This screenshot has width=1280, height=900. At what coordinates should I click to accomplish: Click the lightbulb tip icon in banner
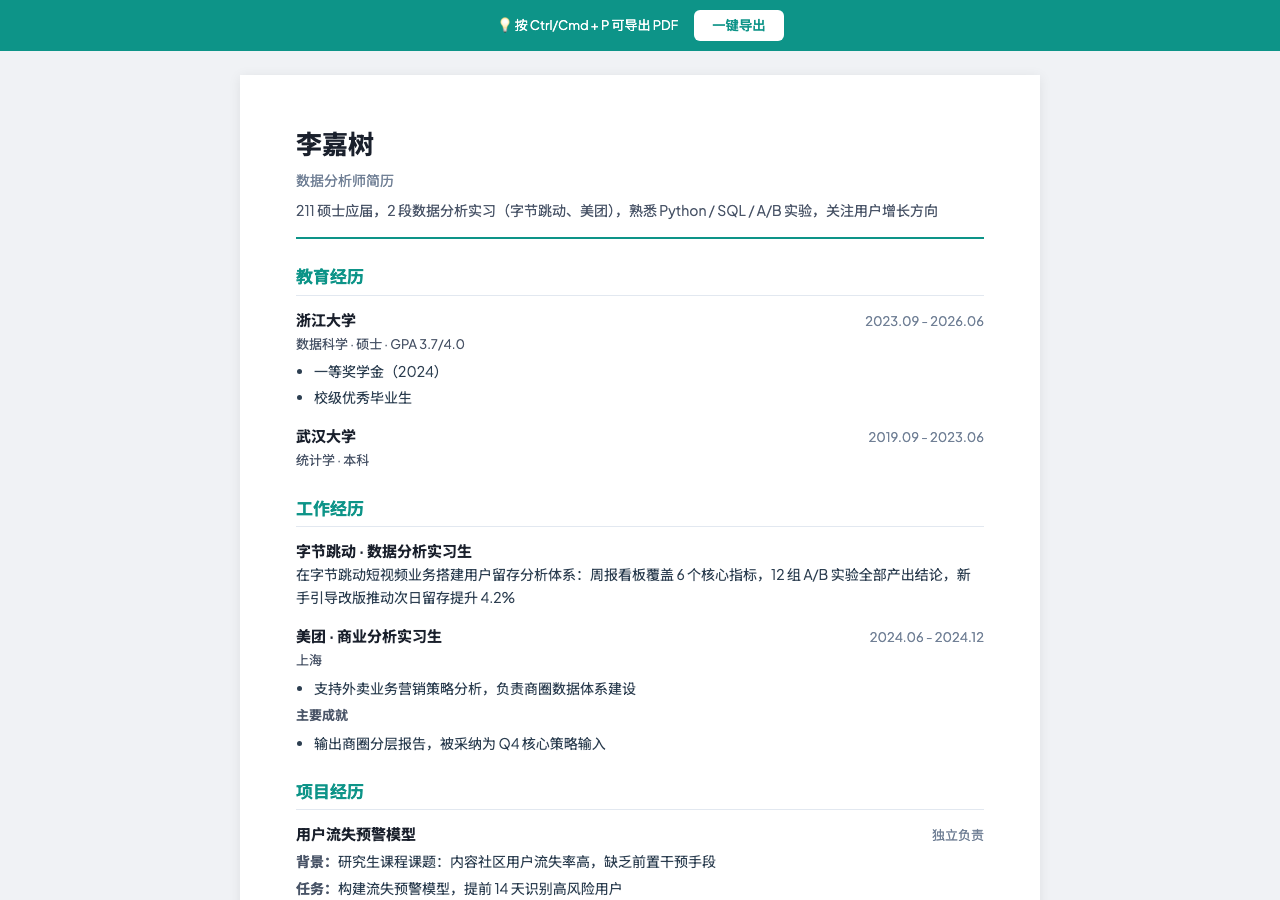(x=504, y=25)
